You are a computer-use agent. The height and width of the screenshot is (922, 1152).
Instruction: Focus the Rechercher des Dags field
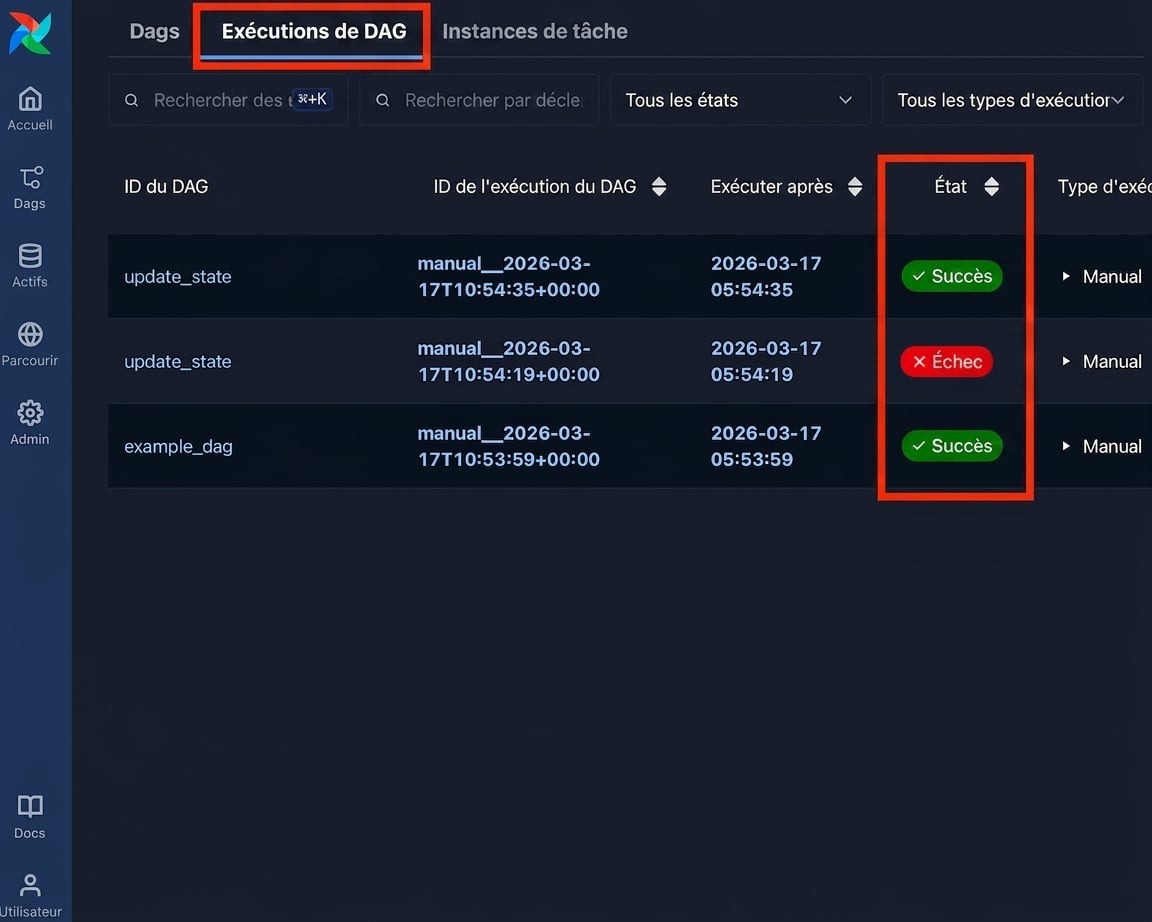[228, 100]
